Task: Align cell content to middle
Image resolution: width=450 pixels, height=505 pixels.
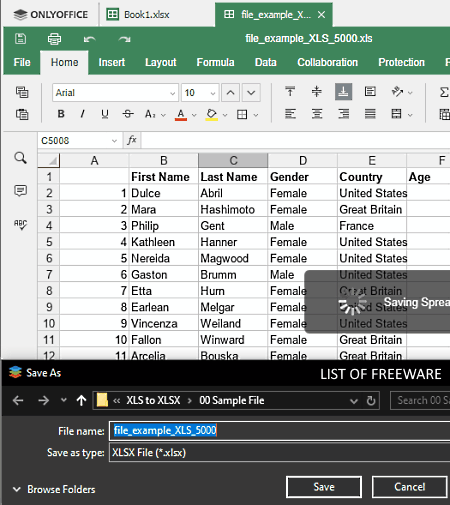Action: [x=317, y=91]
